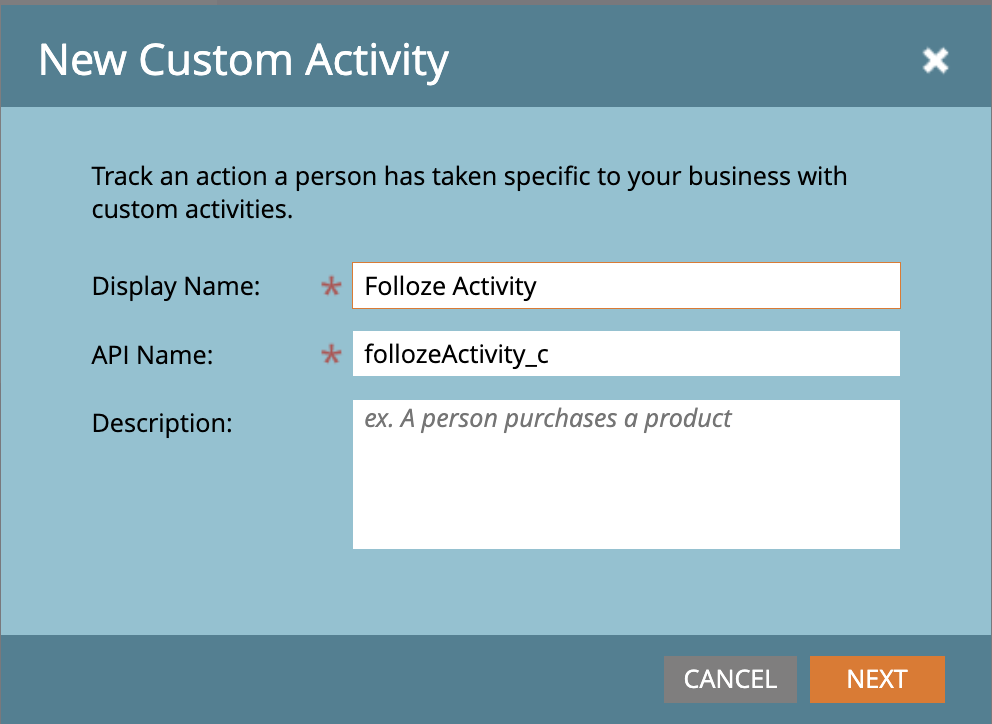Close the New Custom Activity dialog
This screenshot has width=992, height=724.
pyautogui.click(x=935, y=61)
